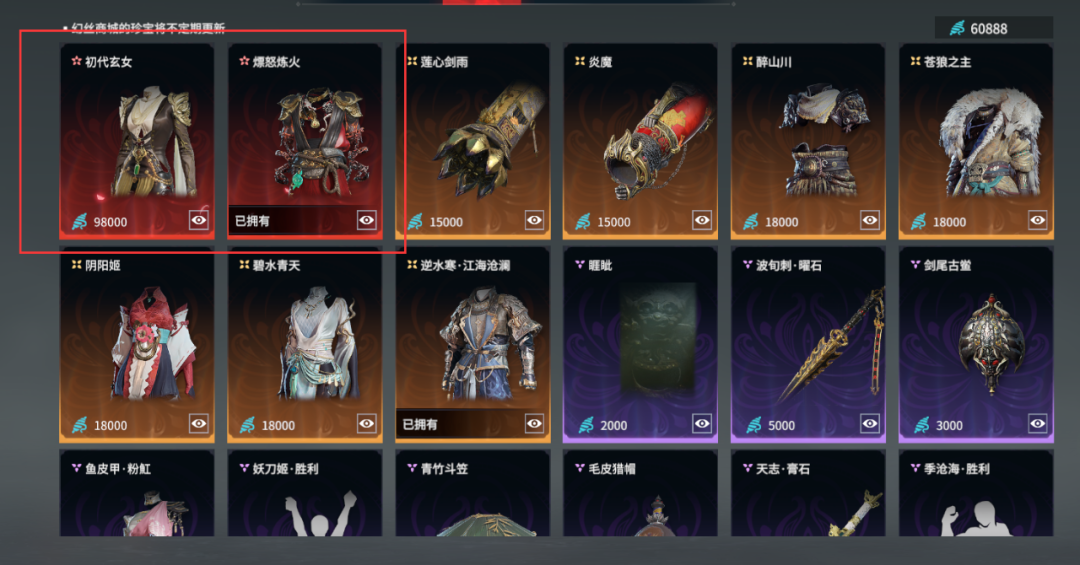Select the 季沧海·胜利 pose card
Image resolution: width=1080 pixels, height=565 pixels.
[x=976, y=493]
